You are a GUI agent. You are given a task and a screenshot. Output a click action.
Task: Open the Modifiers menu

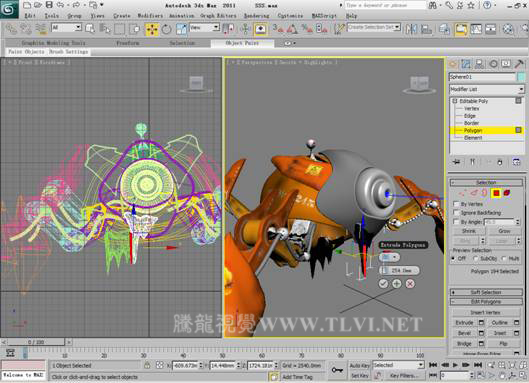[x=150, y=16]
